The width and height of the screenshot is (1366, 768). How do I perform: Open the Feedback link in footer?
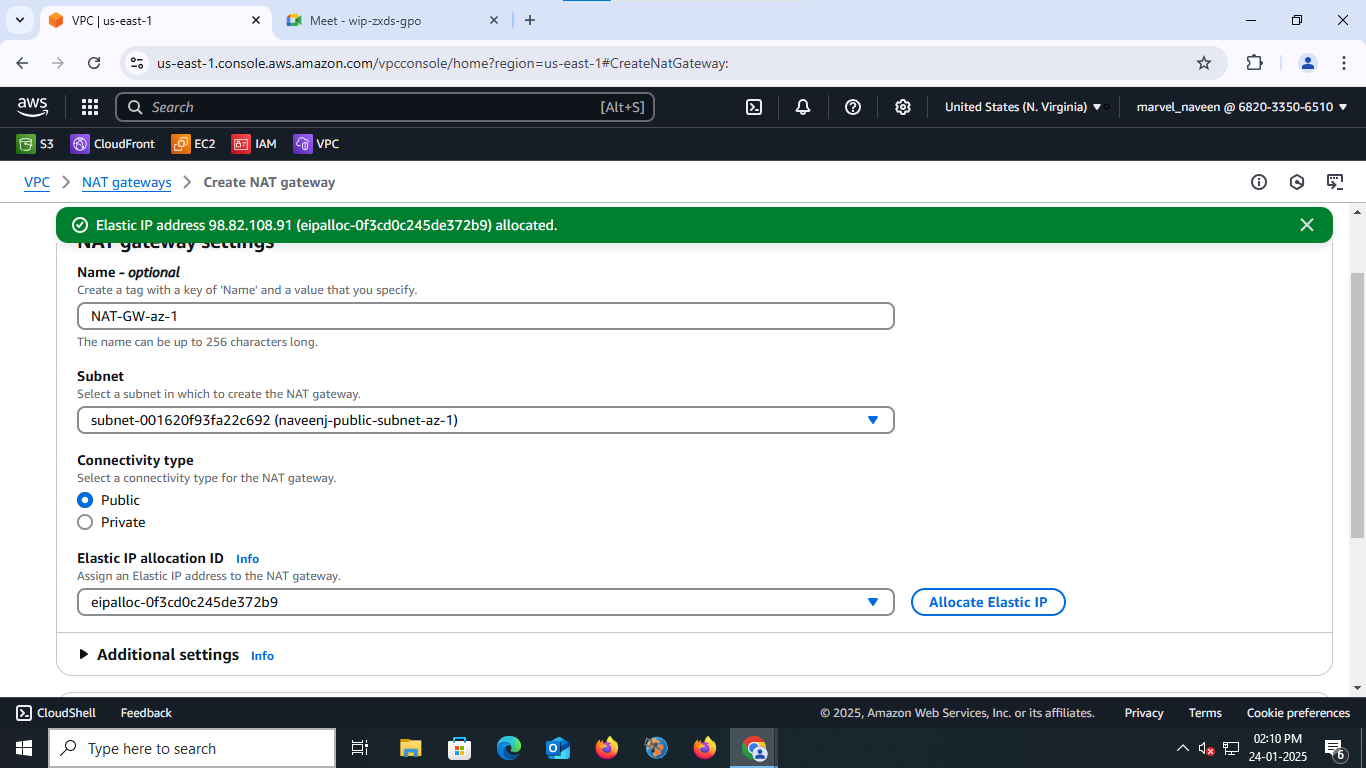146,713
